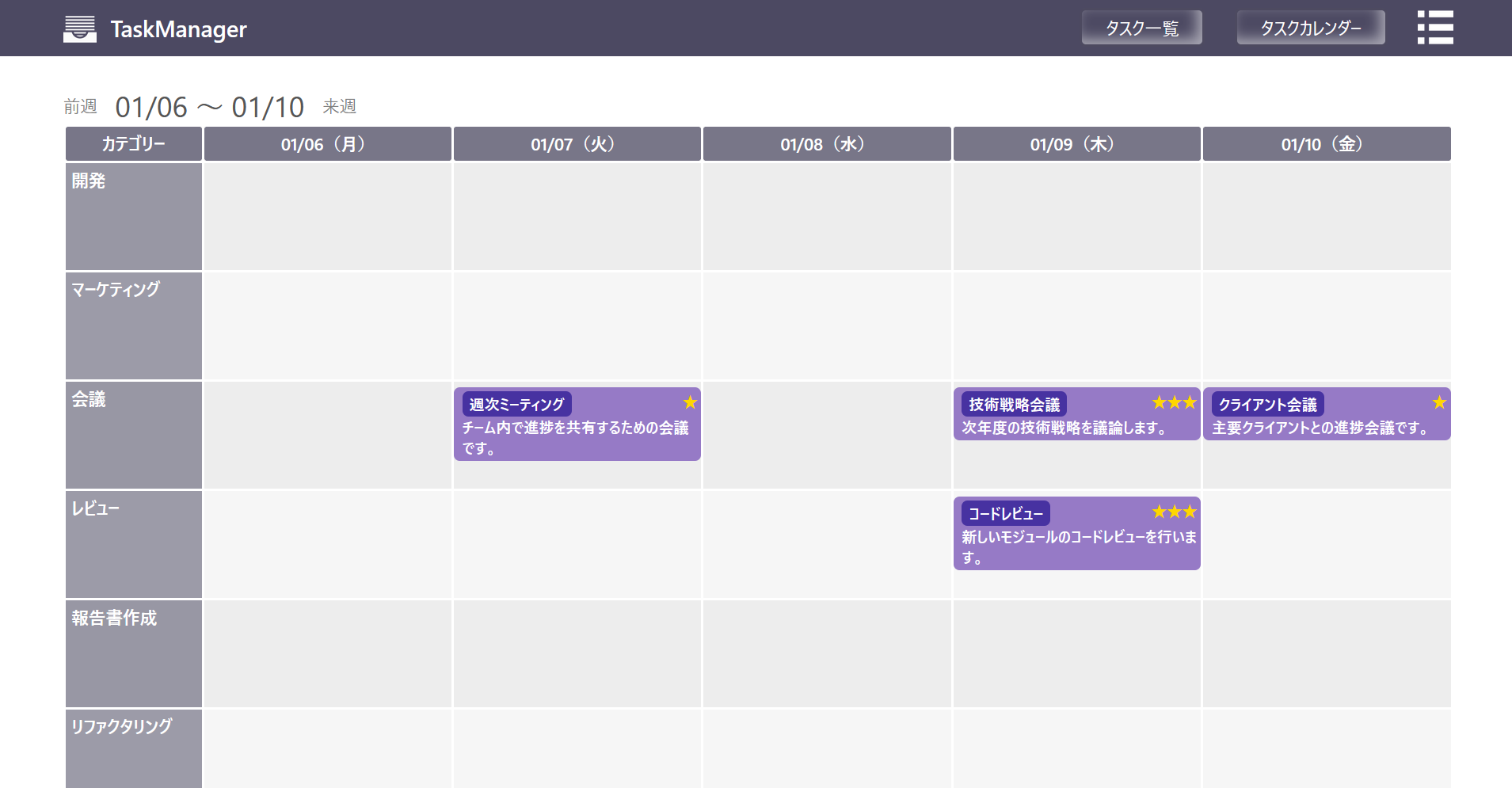Click the 報告書作成 category row header
The image size is (1512, 788).
pyautogui.click(x=133, y=653)
